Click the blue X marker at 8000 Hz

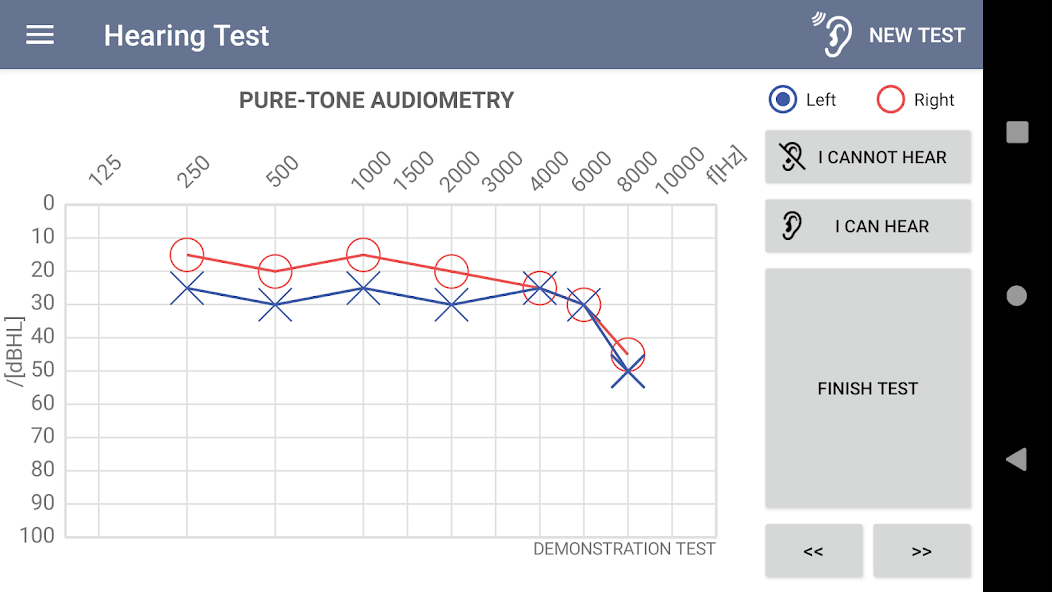(x=628, y=371)
